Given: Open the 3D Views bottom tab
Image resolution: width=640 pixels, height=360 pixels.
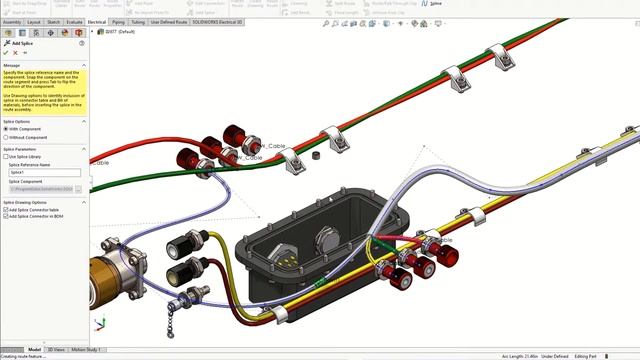Looking at the screenshot, I should [x=56, y=350].
